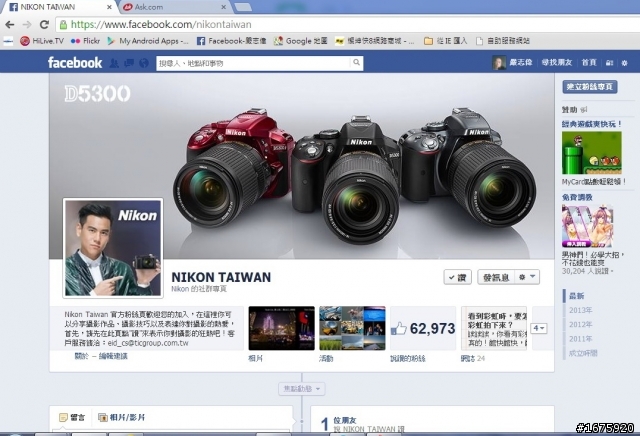Open the notifications globe icon

click(x=144, y=63)
